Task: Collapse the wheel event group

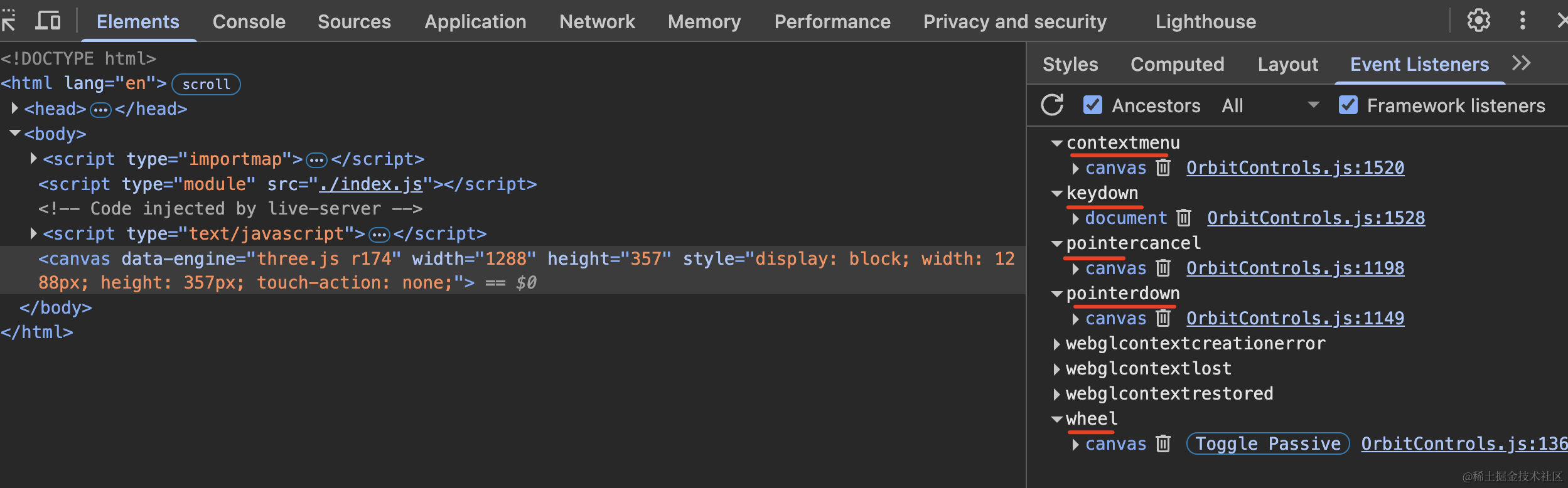Action: point(1057,419)
